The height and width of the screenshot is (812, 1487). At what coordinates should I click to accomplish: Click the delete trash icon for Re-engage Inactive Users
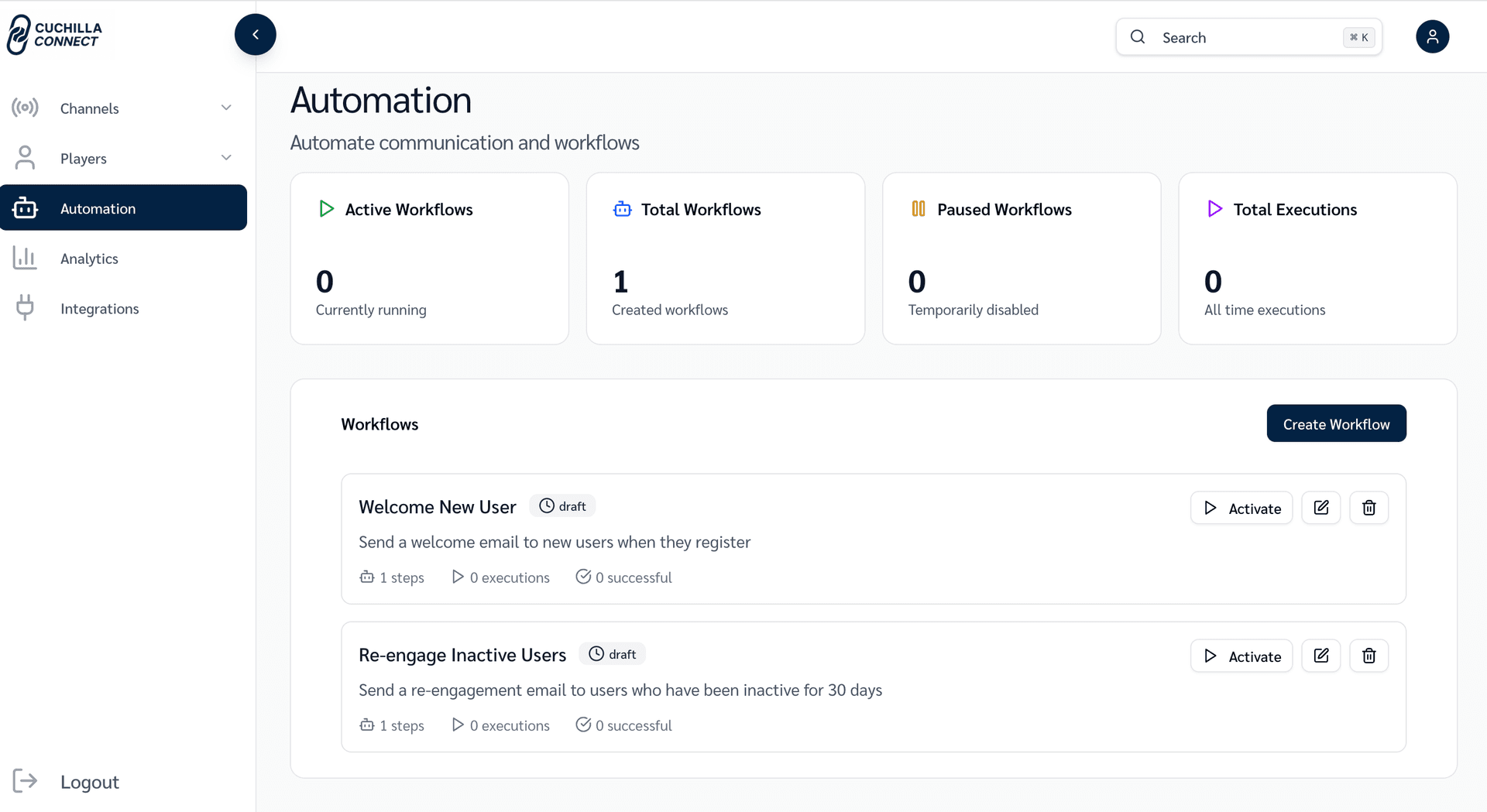tap(1369, 656)
